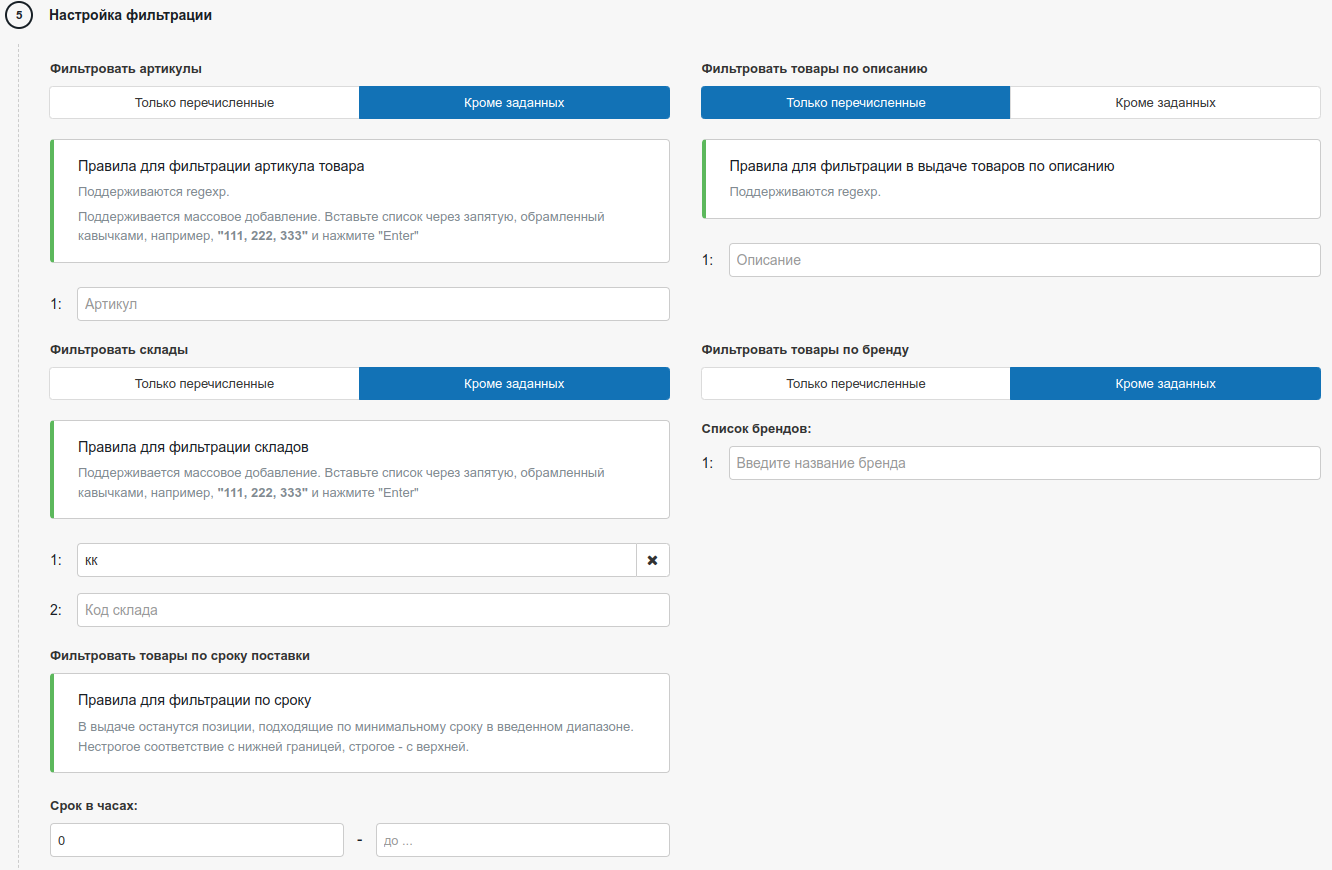This screenshot has width=1332, height=870.
Task: Switch warehouse filter to "Только перечисленные"
Action: pyautogui.click(x=204, y=384)
